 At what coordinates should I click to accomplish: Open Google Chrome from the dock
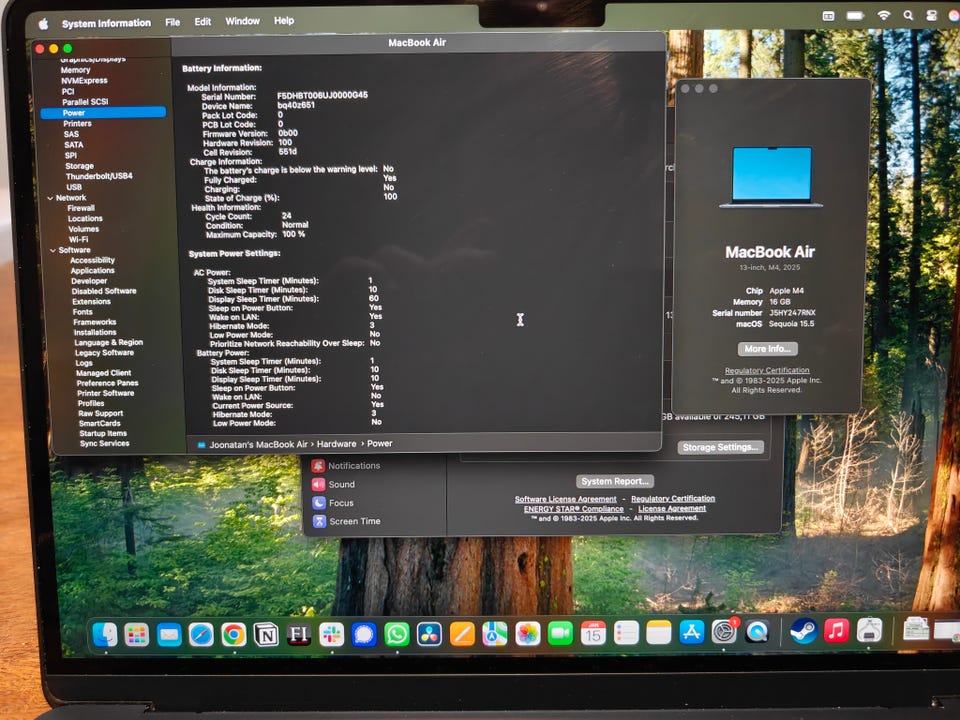pyautogui.click(x=234, y=634)
